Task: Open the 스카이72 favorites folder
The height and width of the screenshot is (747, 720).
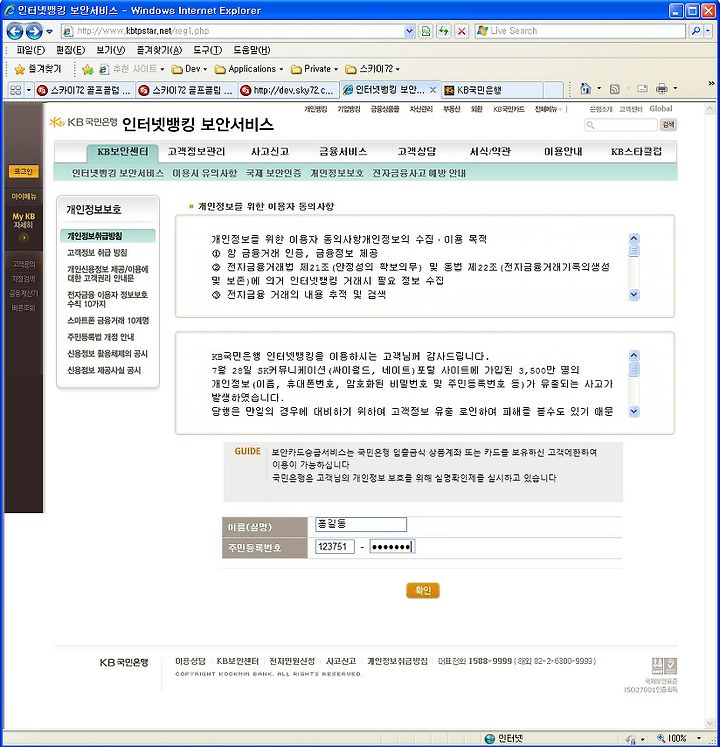Action: [373, 69]
